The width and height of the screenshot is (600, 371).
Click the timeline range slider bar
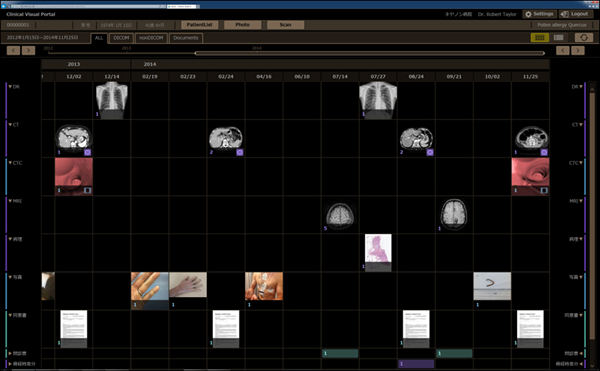coord(370,53)
